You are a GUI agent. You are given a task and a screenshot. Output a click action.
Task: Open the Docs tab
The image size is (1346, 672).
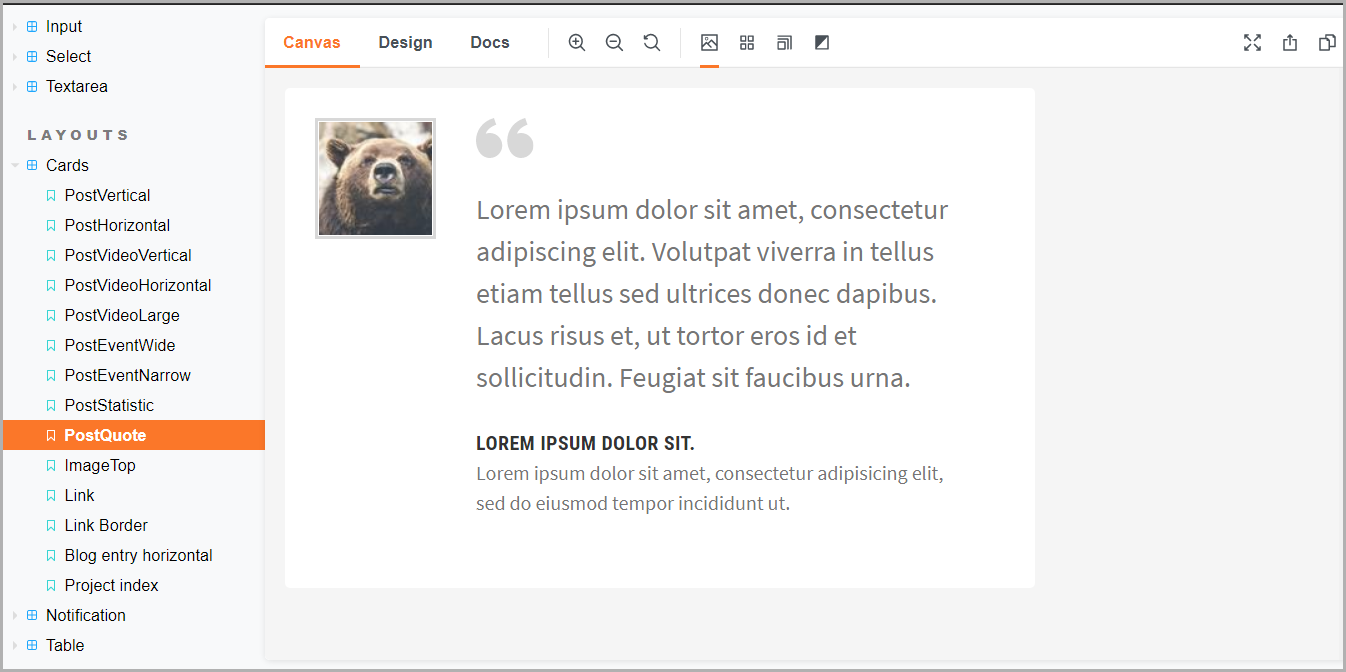tap(490, 43)
